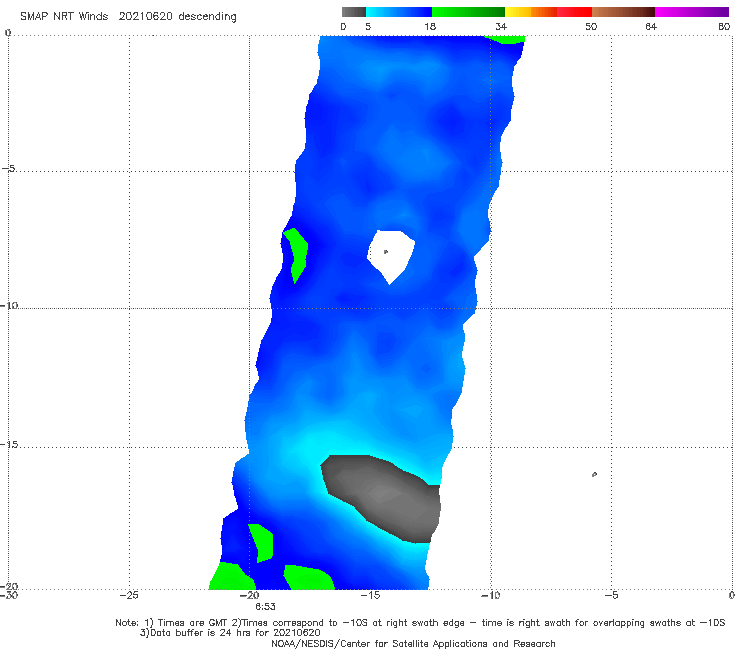Click the '-10' longitude axis label at the bottom

(490, 595)
